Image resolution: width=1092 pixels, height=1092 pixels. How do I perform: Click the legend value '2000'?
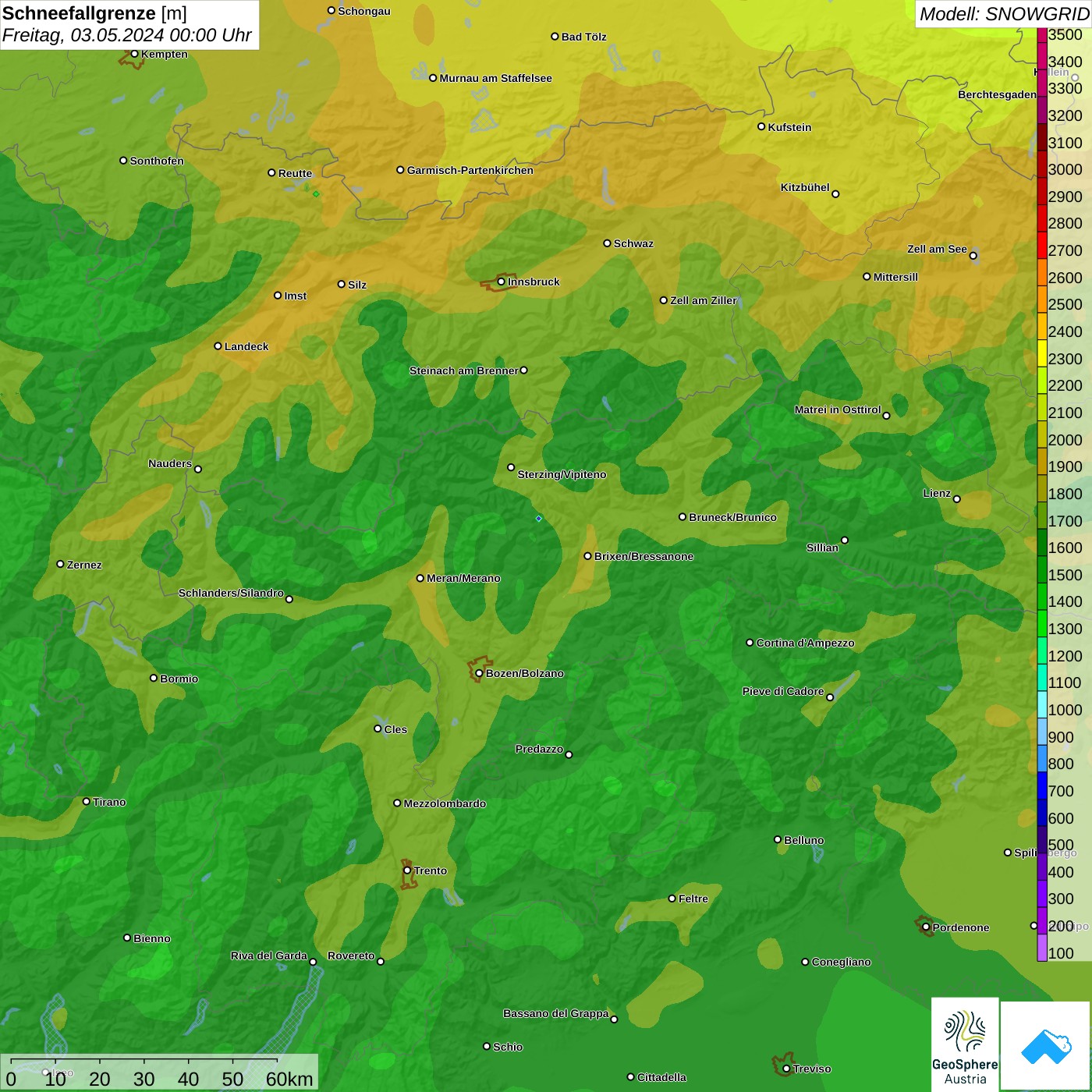coord(1065,440)
